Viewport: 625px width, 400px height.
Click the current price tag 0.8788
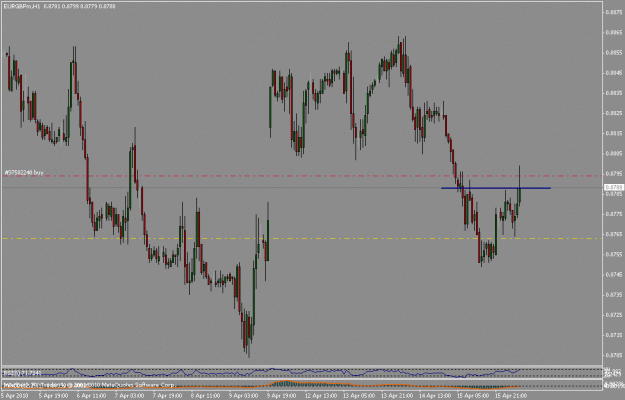614,187
